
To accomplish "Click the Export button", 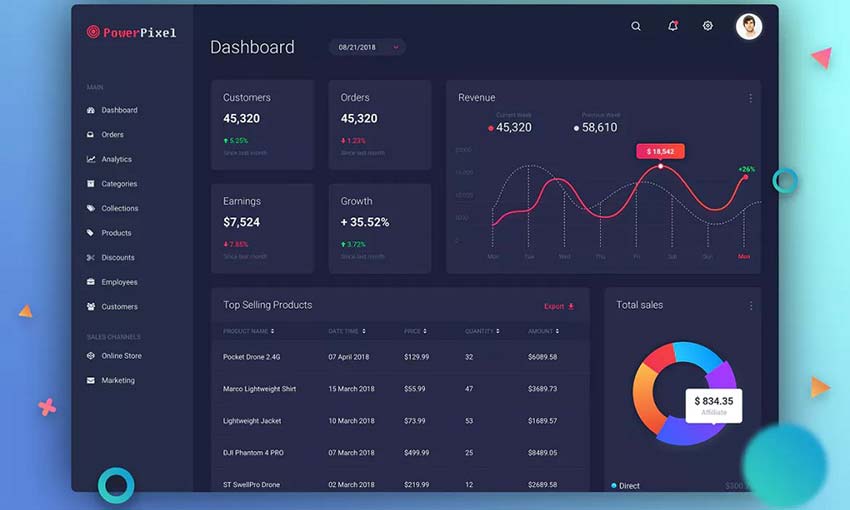I will click(x=558, y=306).
